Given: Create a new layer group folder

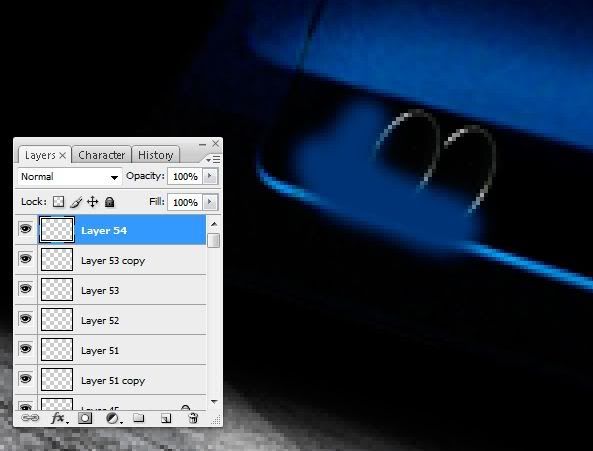Looking at the screenshot, I should 139,418.
